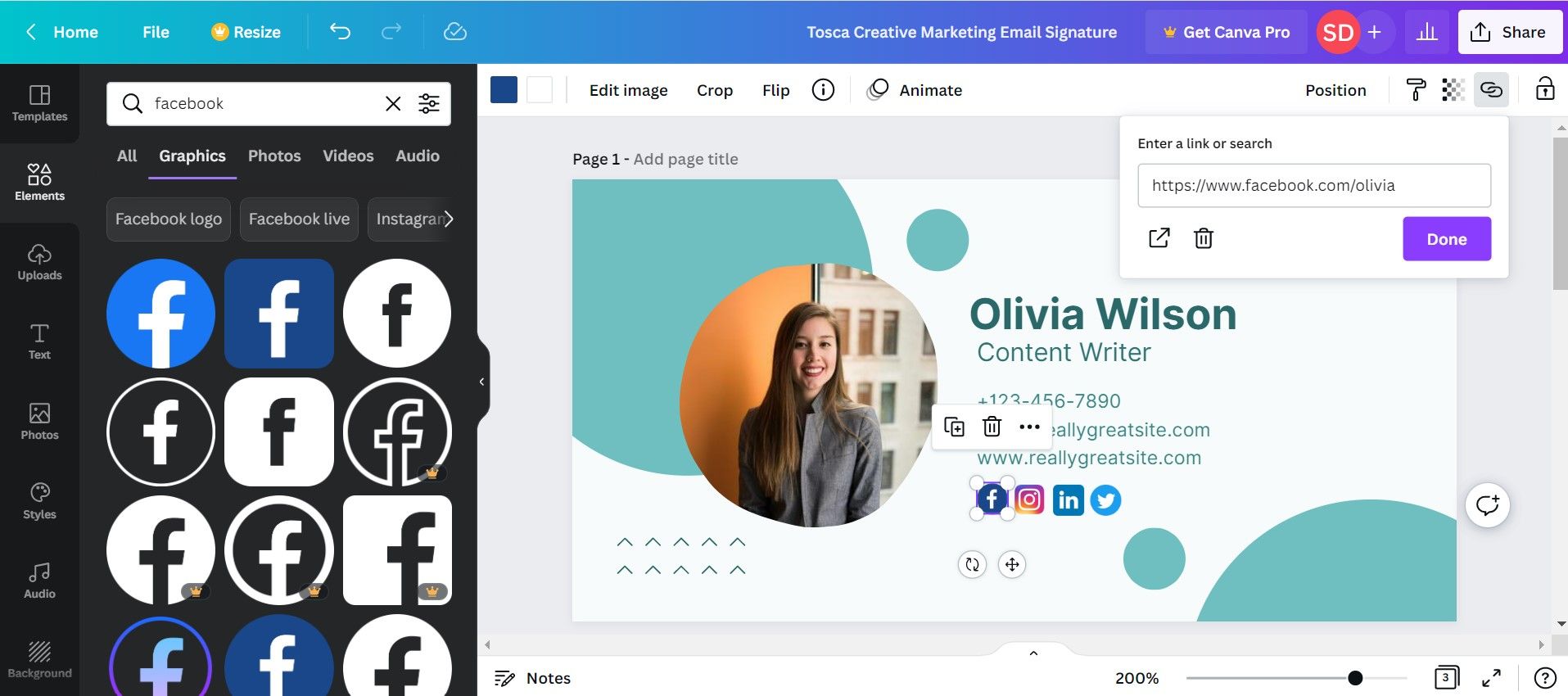Open the Text panel
This screenshot has height=696, width=1568.
click(x=39, y=341)
